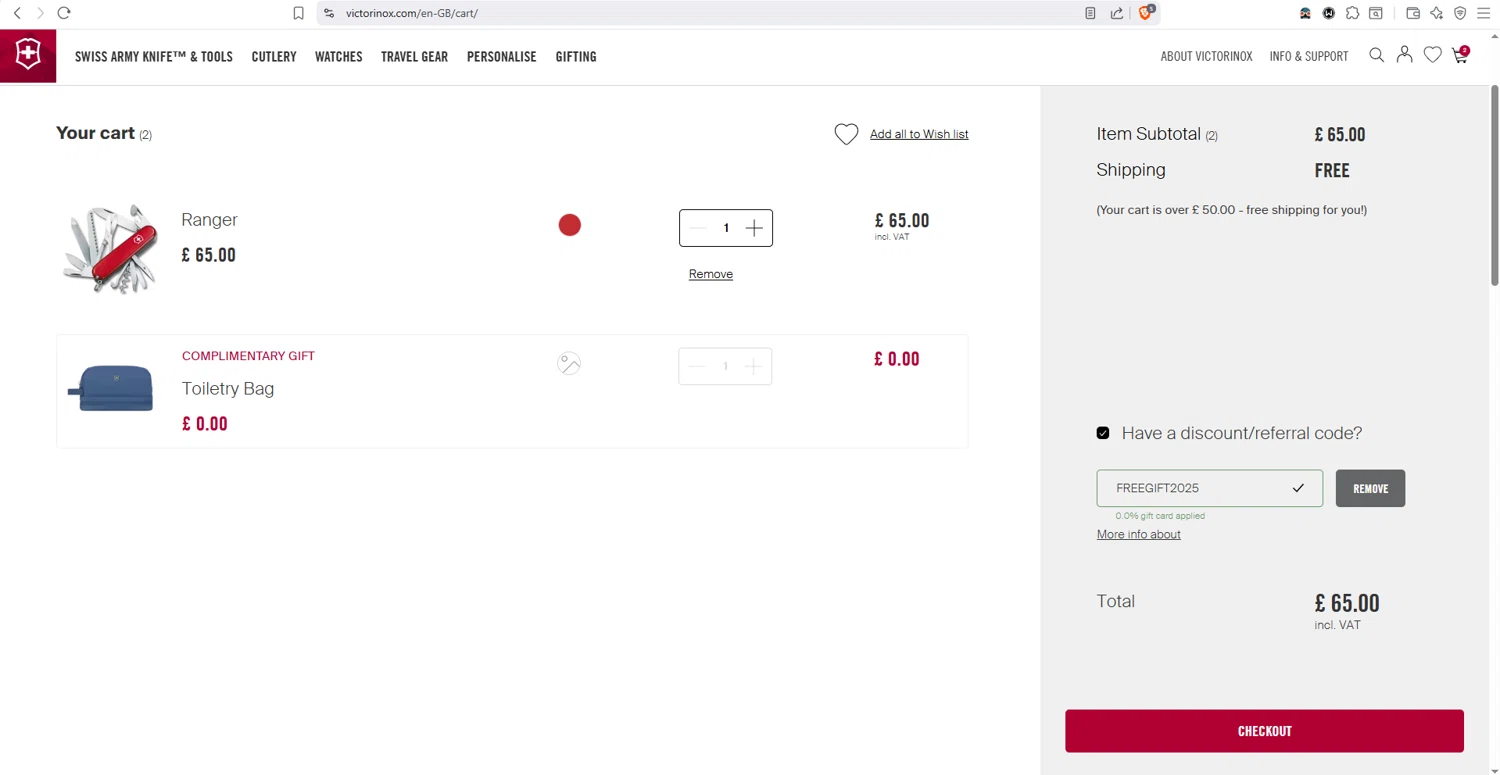Open site settings icon in address bar
Screen dimensions: 1500x775
[329, 13]
